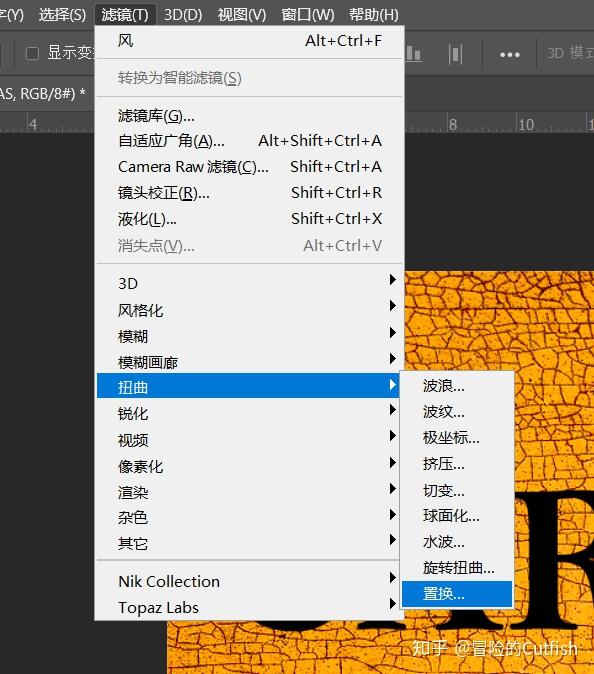Expand the 视频 submenu
594x674 pixels.
tap(248, 440)
